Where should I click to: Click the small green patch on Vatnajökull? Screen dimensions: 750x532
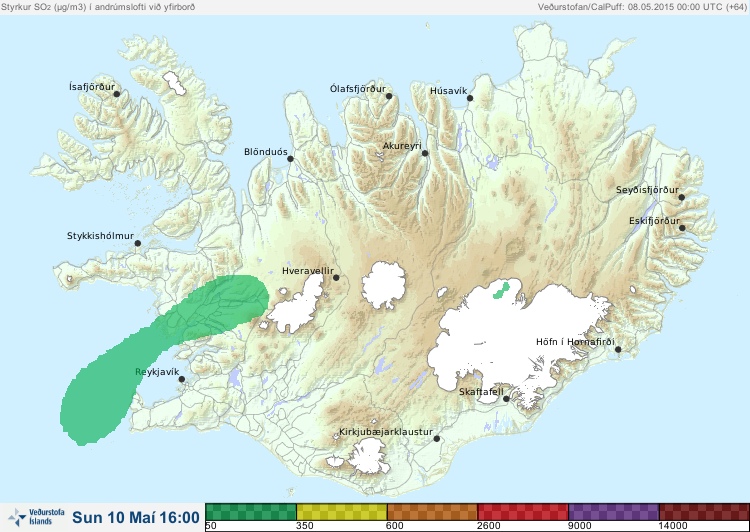[x=501, y=290]
